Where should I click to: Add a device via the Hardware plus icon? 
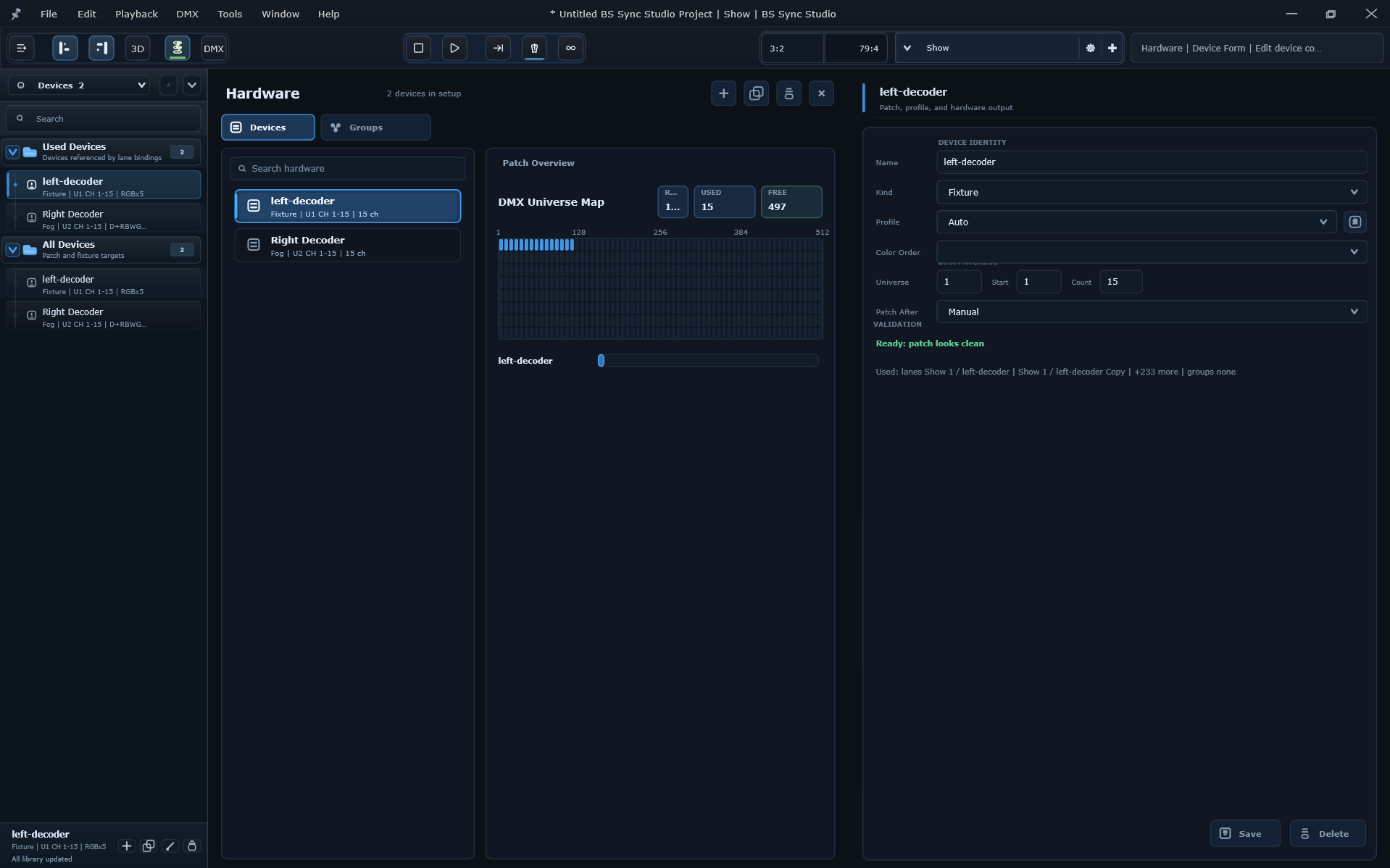click(x=723, y=93)
